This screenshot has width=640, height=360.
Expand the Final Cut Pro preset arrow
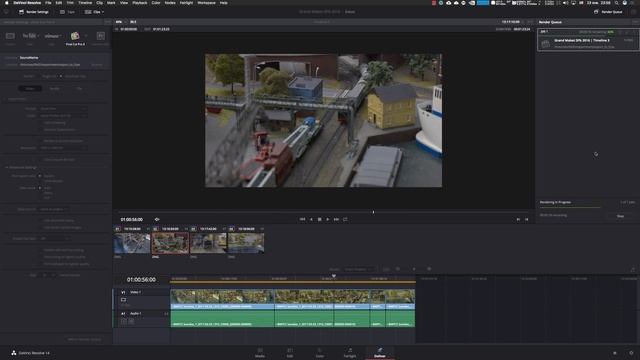86,36
